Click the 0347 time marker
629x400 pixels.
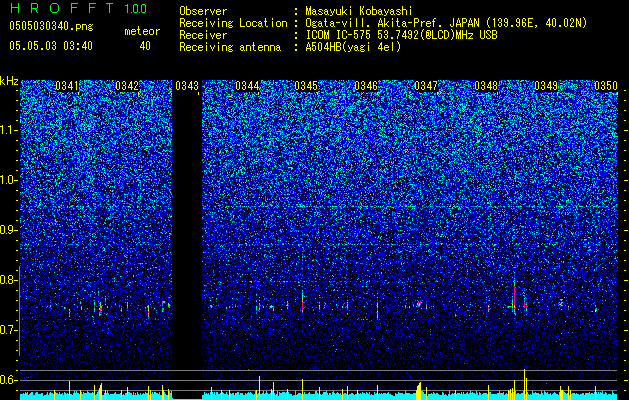(x=426, y=86)
